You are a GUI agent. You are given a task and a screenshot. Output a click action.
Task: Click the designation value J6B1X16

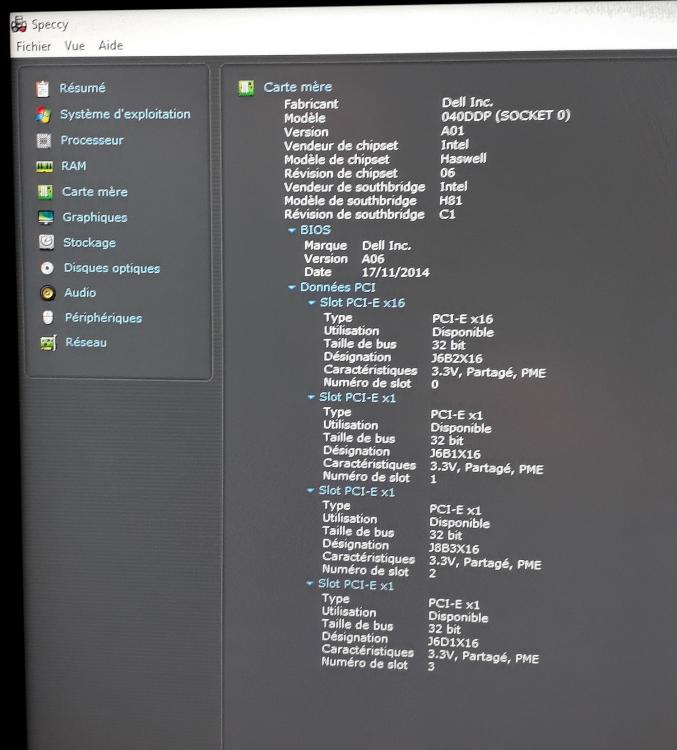click(455, 453)
